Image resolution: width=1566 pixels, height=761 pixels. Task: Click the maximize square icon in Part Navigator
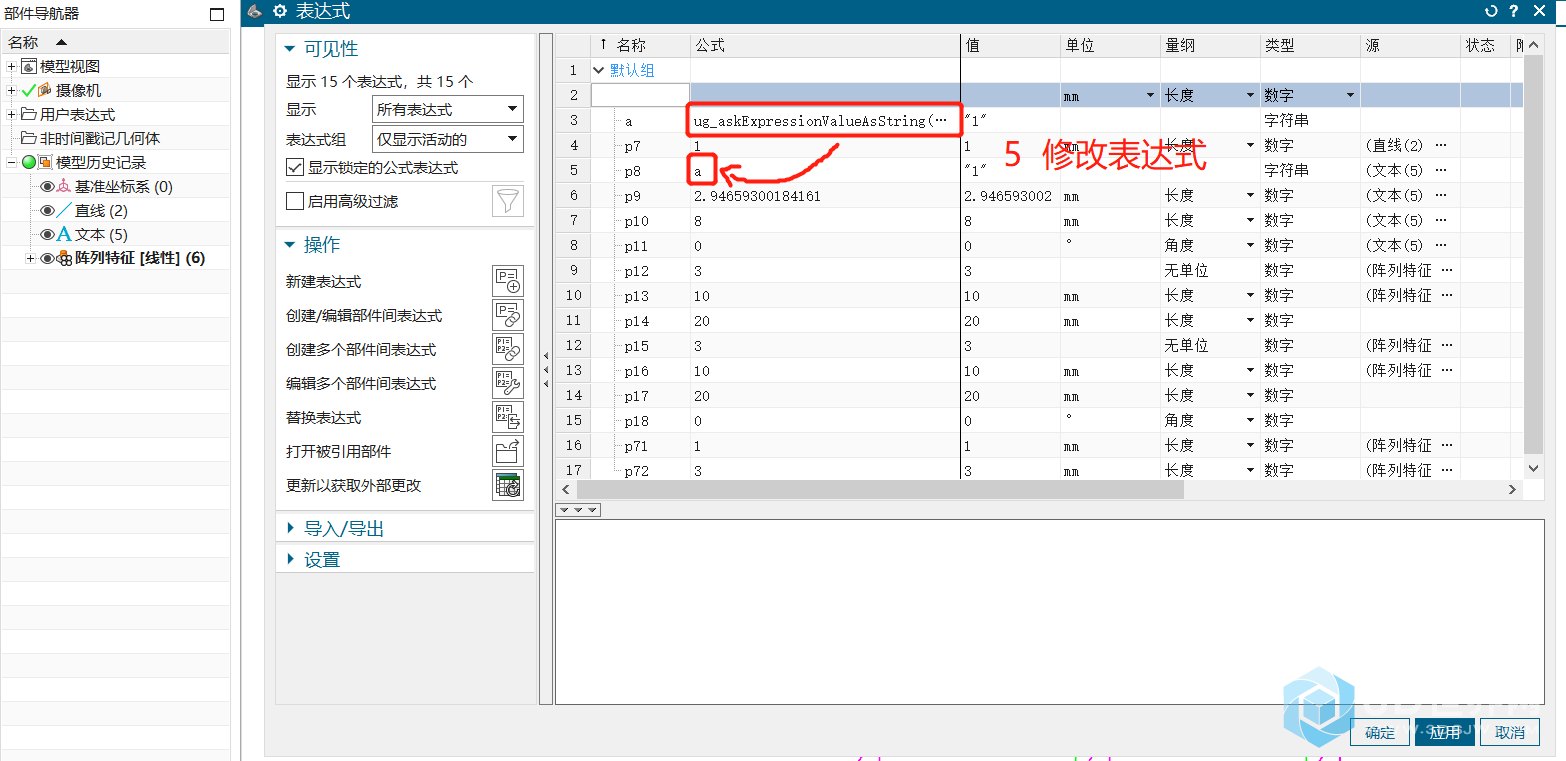point(217,14)
